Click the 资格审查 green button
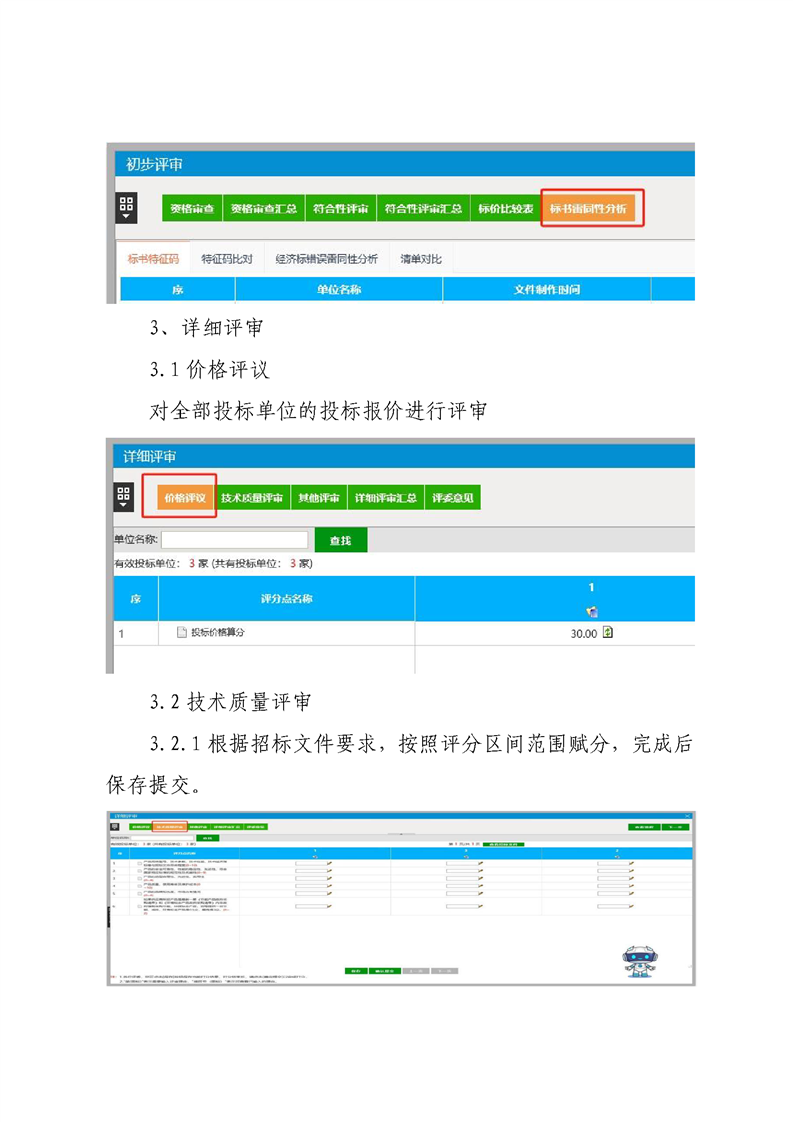 [x=191, y=209]
